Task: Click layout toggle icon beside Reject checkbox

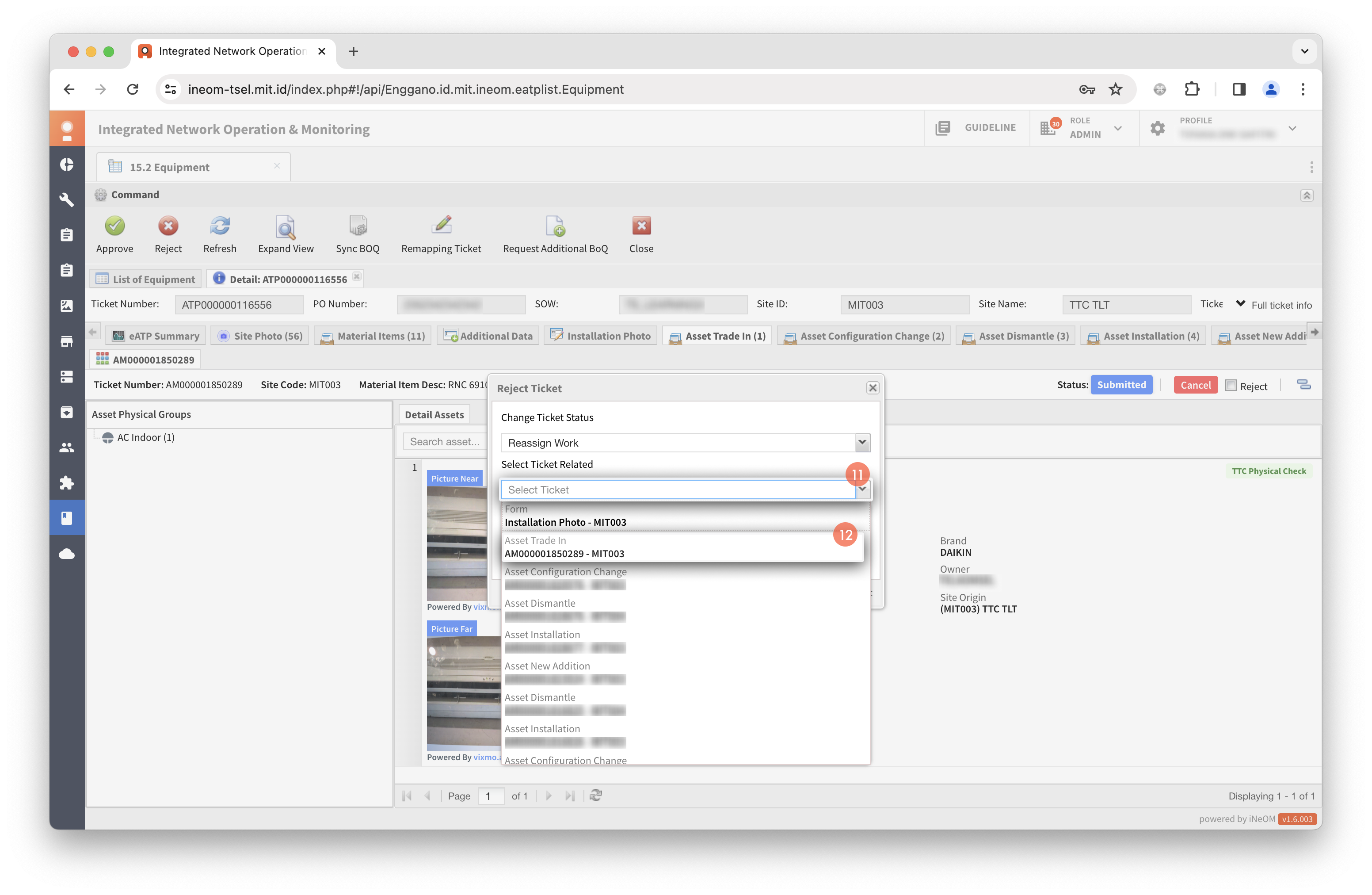Action: pos(1303,385)
